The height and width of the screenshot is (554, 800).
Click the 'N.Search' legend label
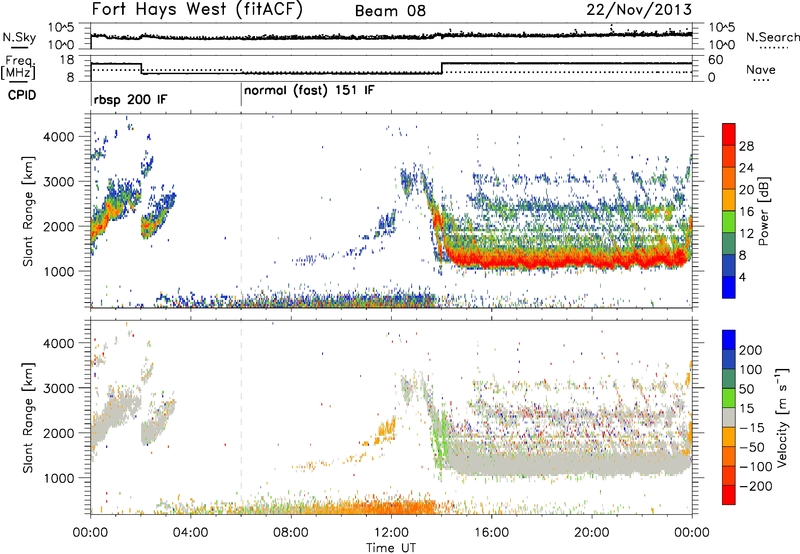coord(772,37)
